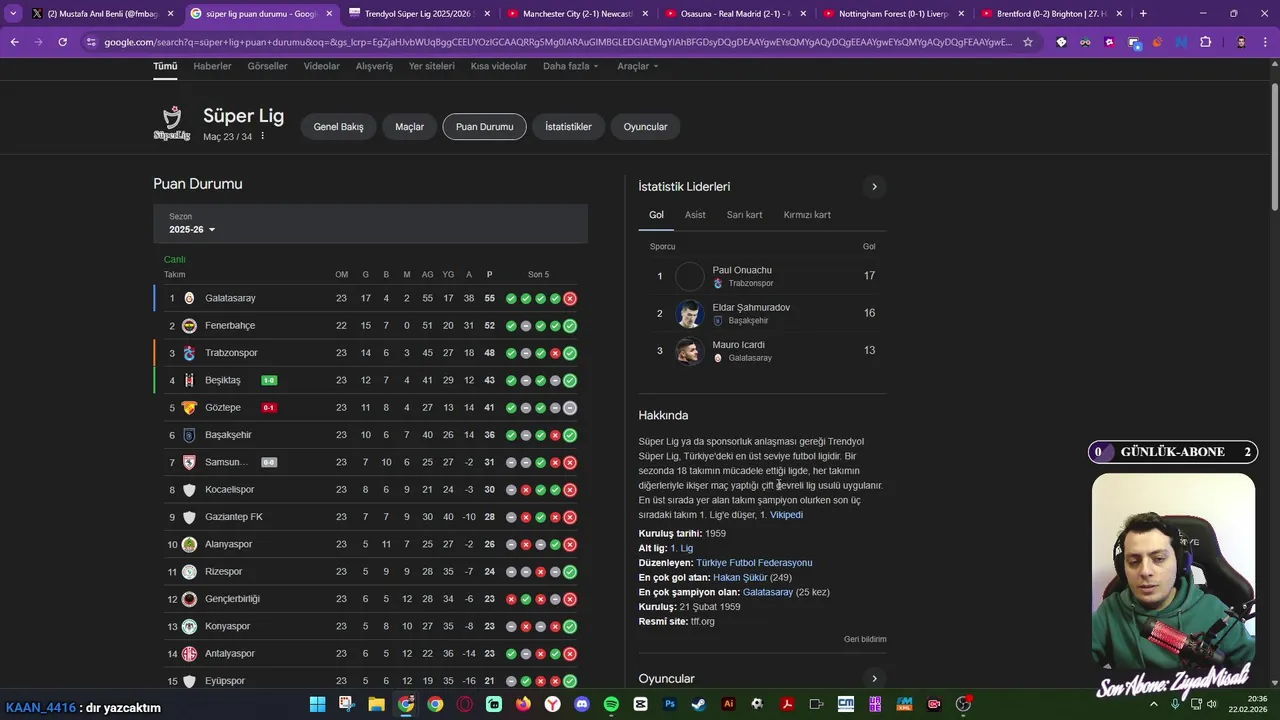Image resolution: width=1280 pixels, height=720 pixels.
Task: Switch to the Mustafa Anıl Benli X tab
Action: [x=101, y=14]
